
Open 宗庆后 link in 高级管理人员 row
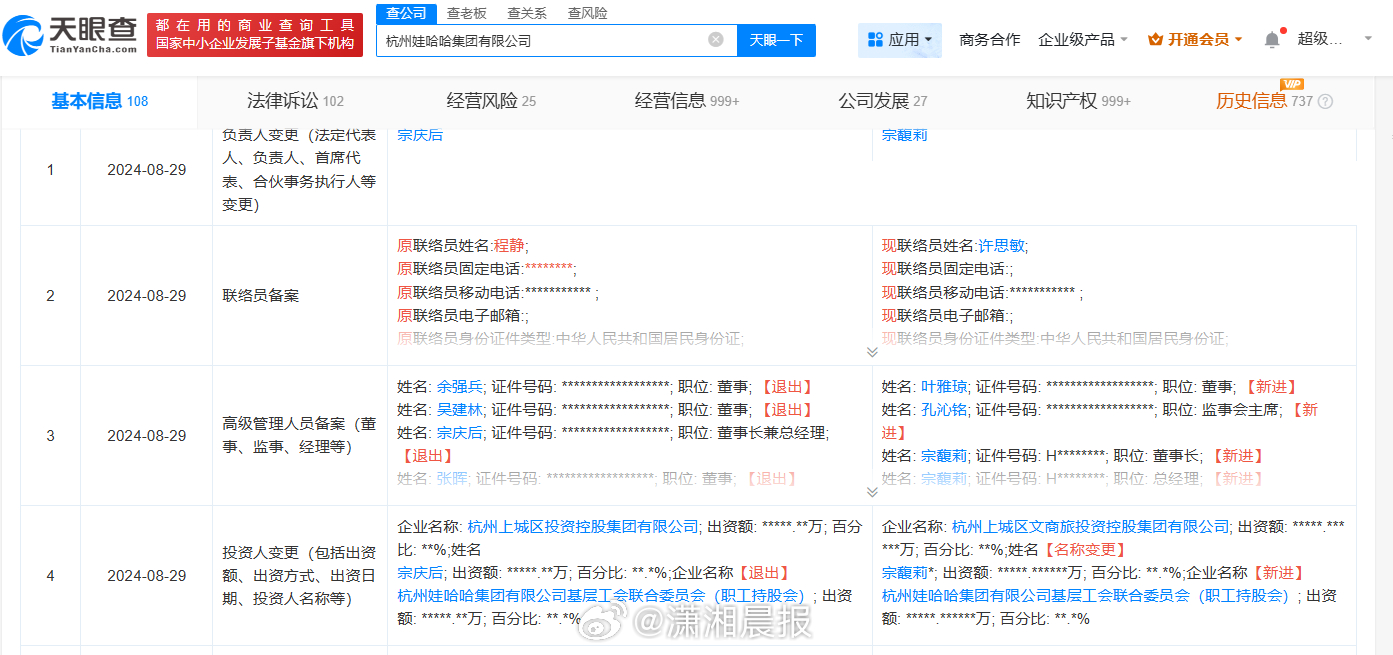[x=460, y=432]
